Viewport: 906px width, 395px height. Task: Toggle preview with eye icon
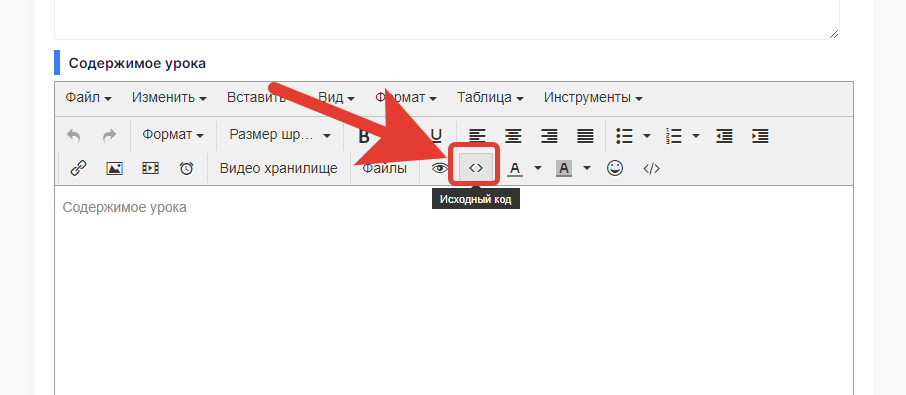point(440,169)
